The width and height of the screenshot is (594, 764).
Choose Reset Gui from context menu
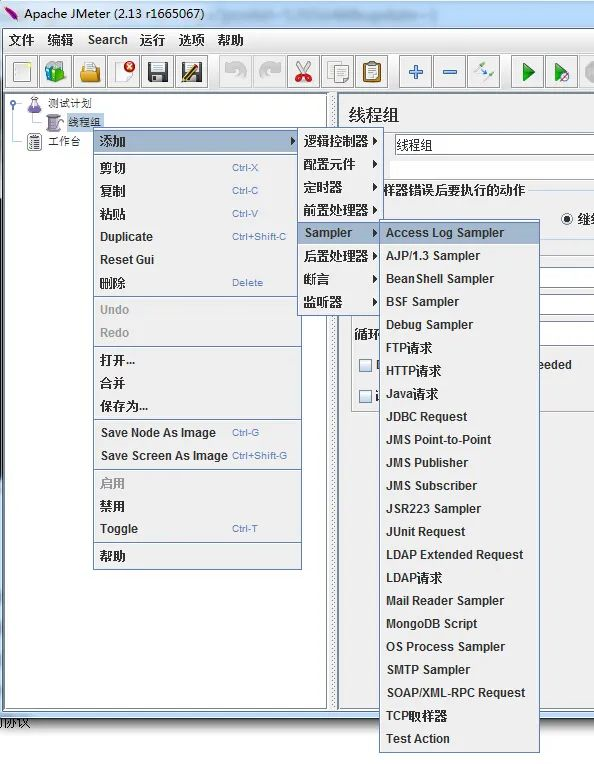point(196,260)
